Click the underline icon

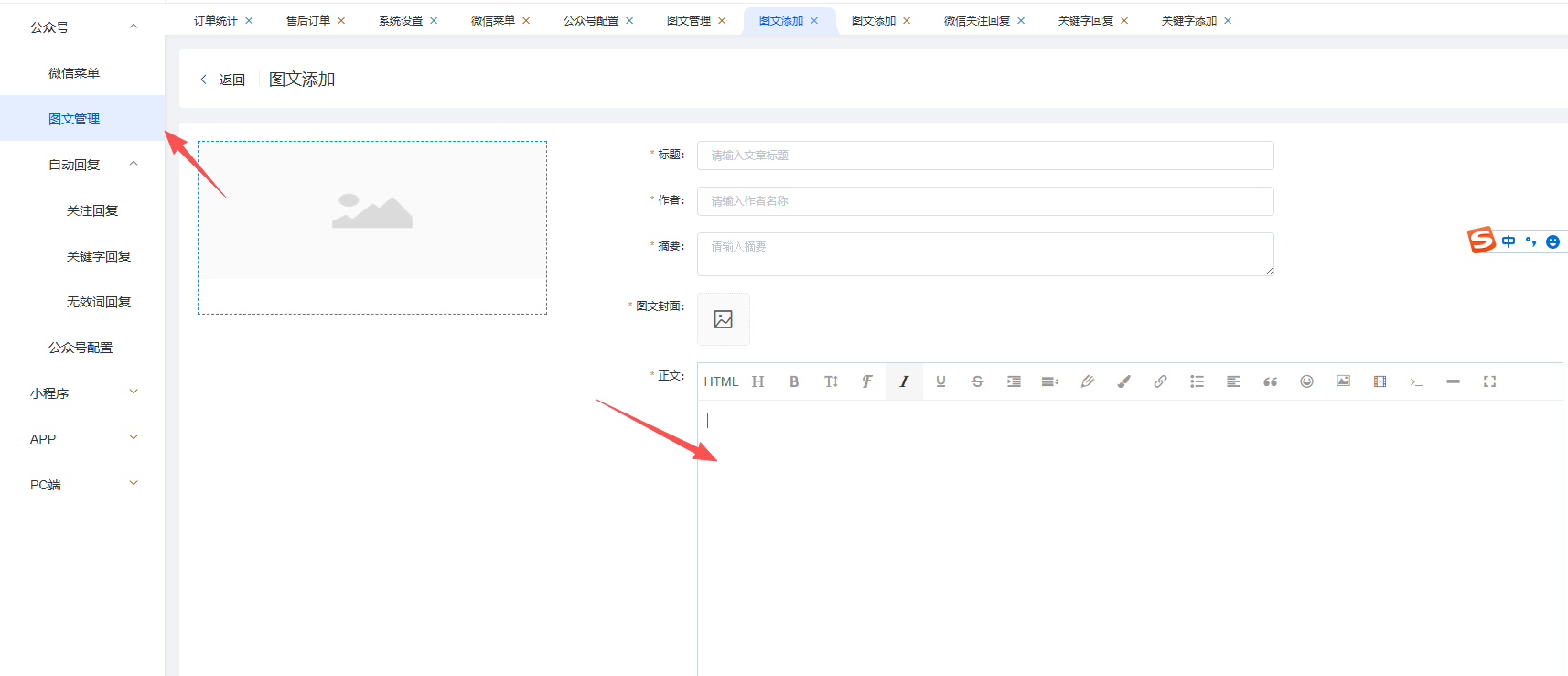[940, 381]
